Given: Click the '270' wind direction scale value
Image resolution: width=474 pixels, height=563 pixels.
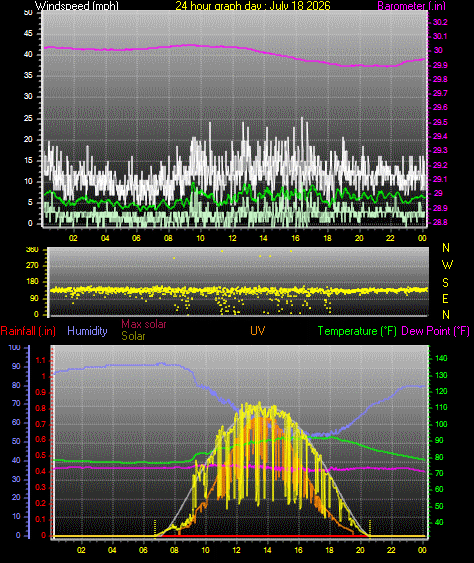Looking at the screenshot, I should [32, 266].
